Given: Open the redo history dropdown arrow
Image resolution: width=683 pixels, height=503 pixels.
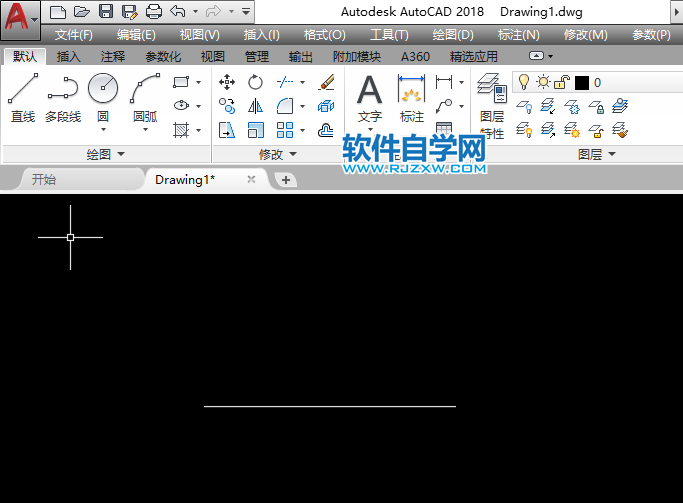Looking at the screenshot, I should [231, 11].
